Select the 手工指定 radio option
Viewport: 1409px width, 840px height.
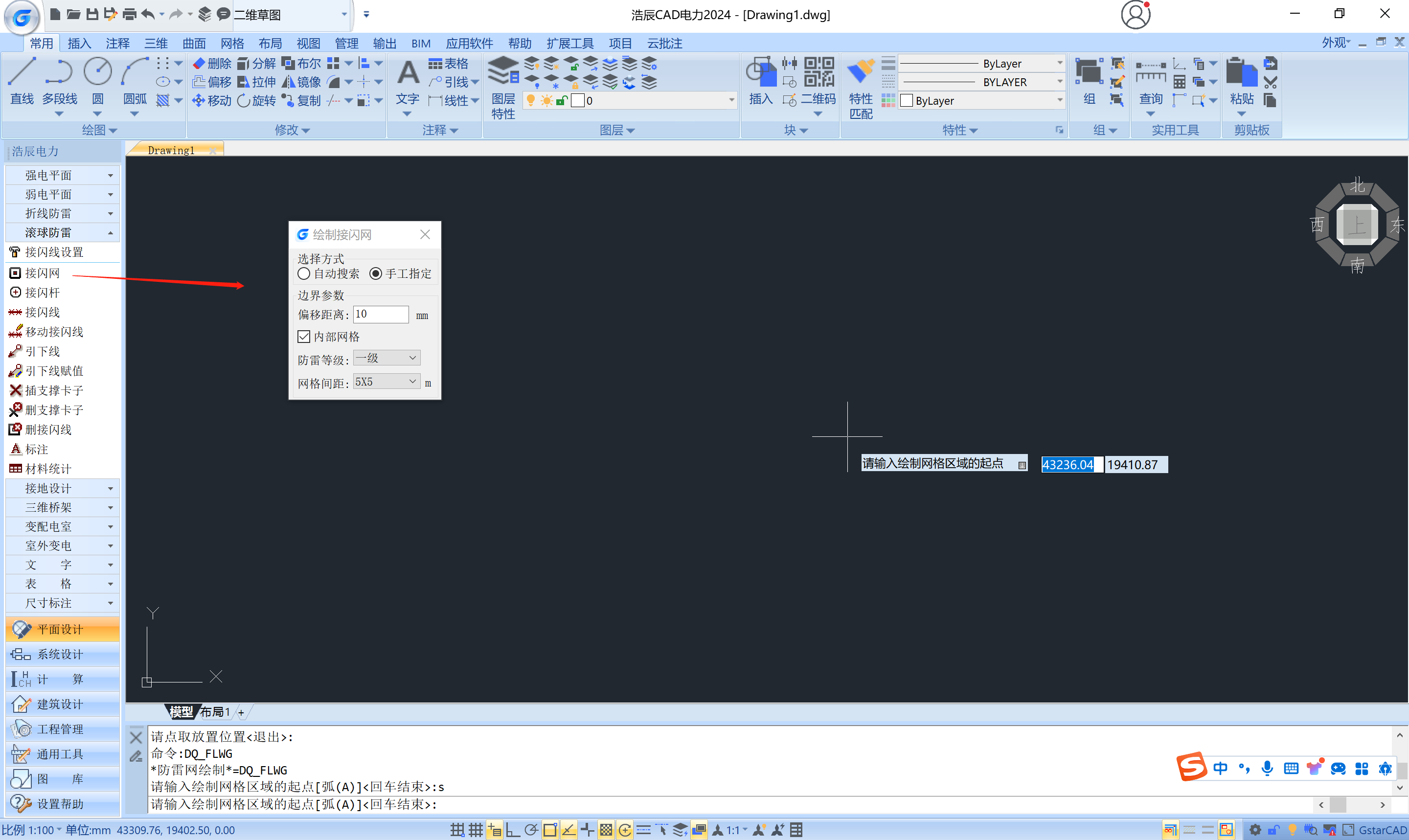pos(376,274)
